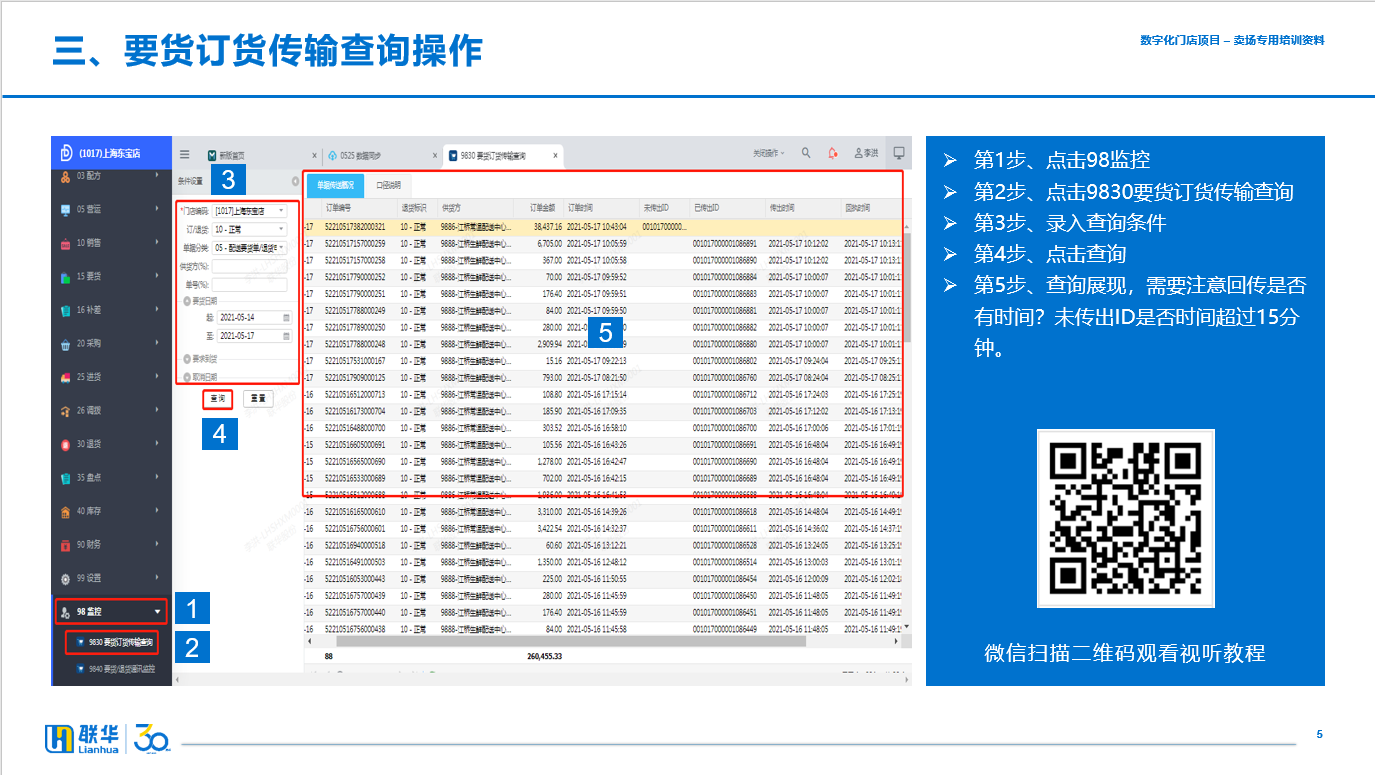Collapse the 条件设置 panel with the circular icon
The image size is (1375, 775).
tap(295, 181)
